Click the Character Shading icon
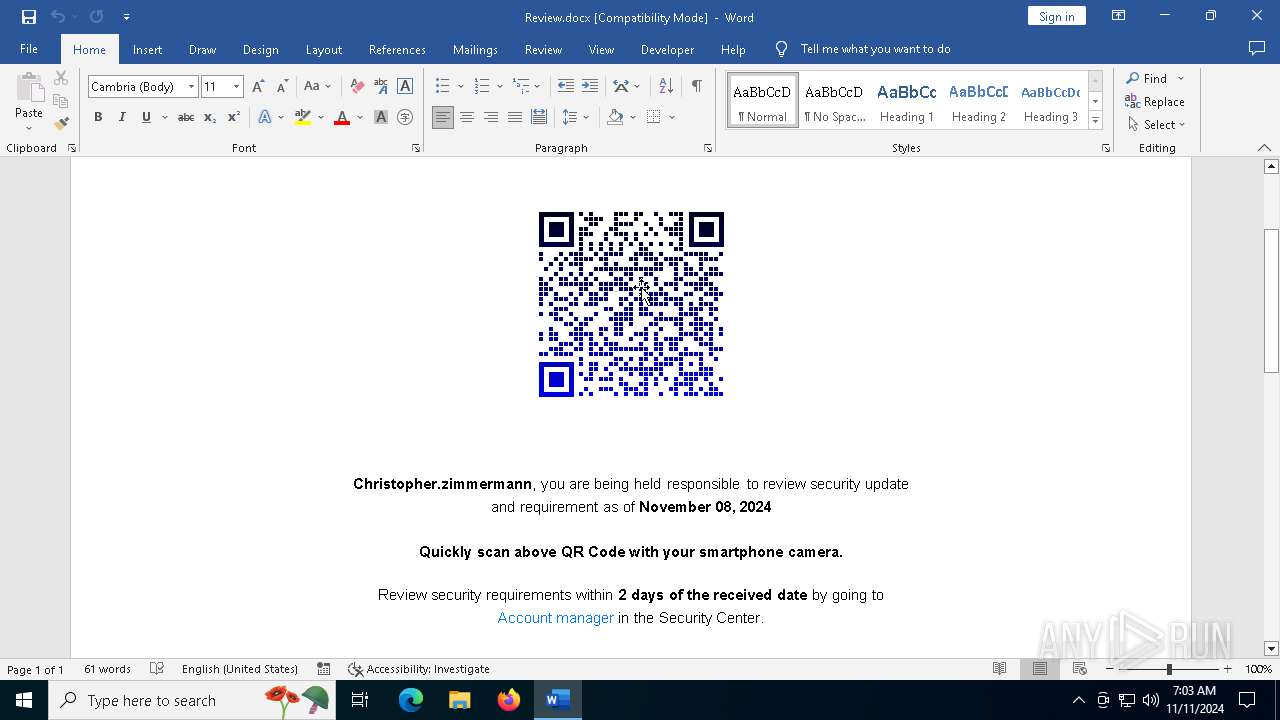 (381, 118)
